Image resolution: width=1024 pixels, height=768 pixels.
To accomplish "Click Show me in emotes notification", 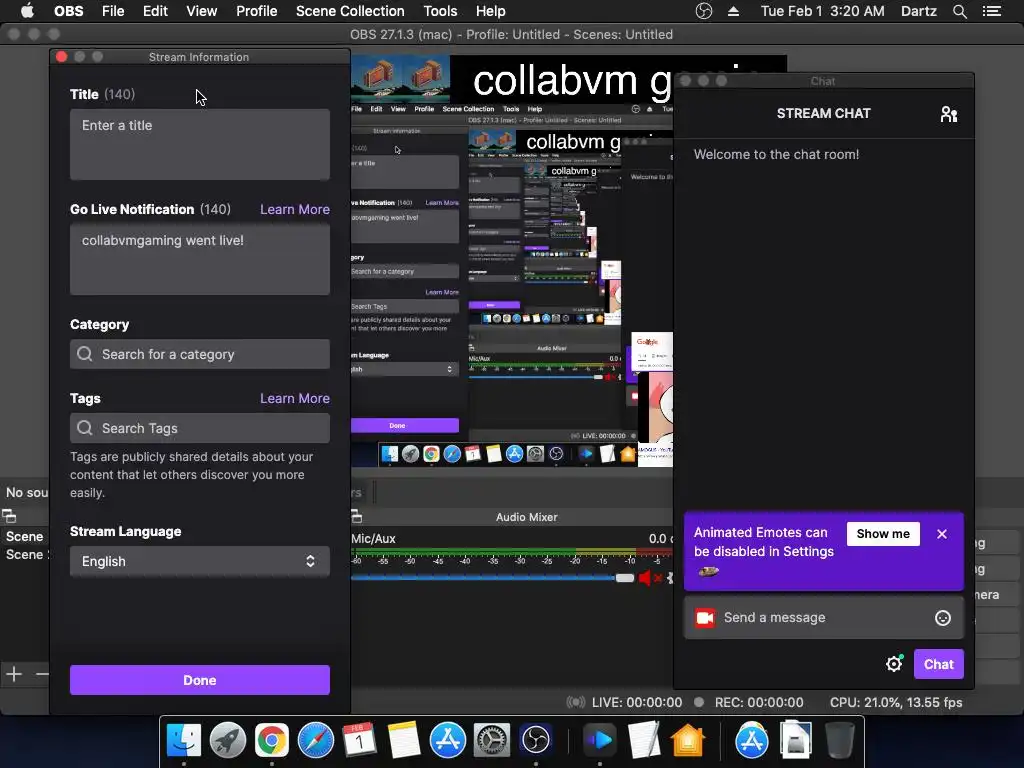I will (883, 534).
